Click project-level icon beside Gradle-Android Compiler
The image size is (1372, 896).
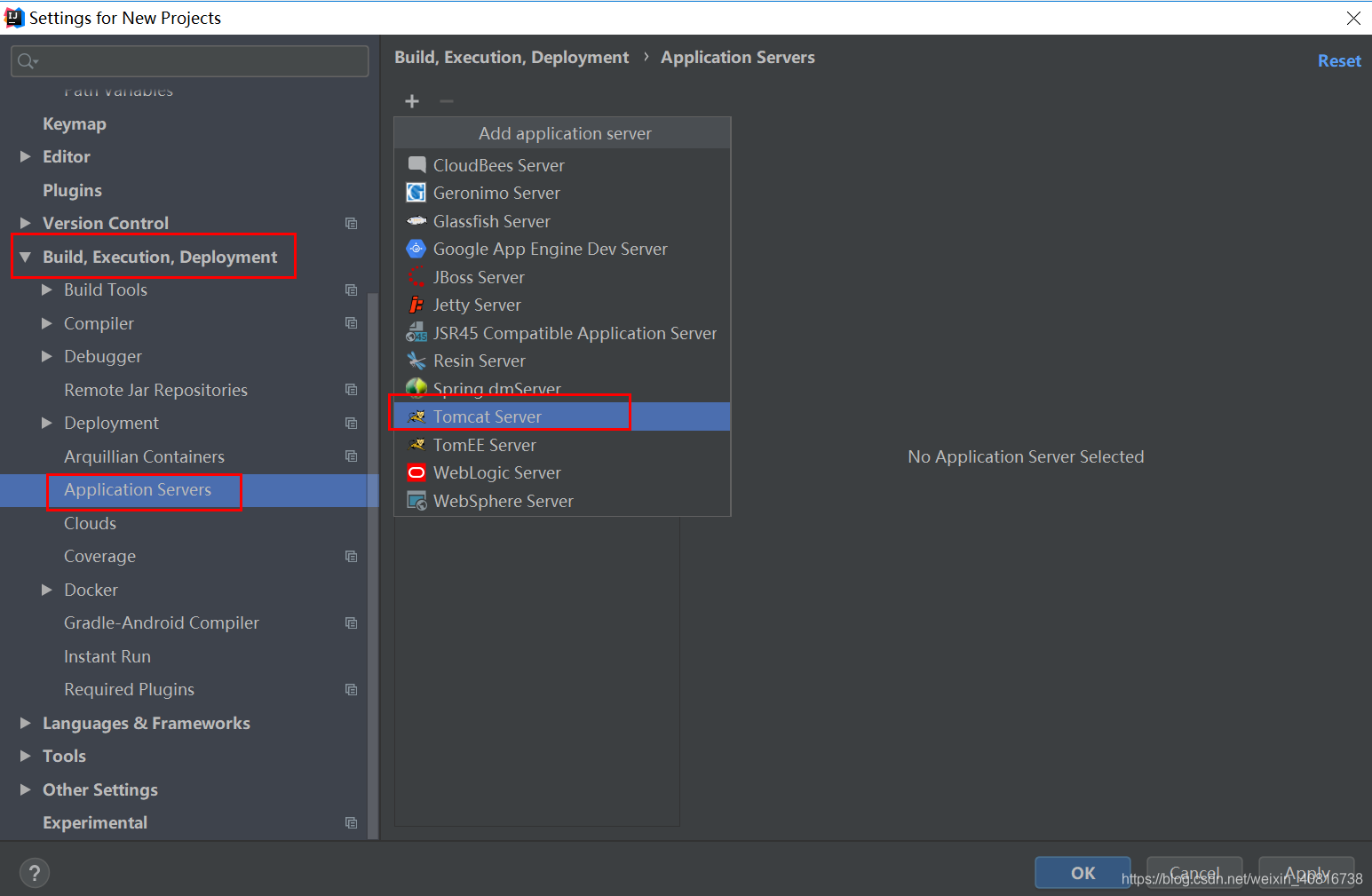(352, 623)
